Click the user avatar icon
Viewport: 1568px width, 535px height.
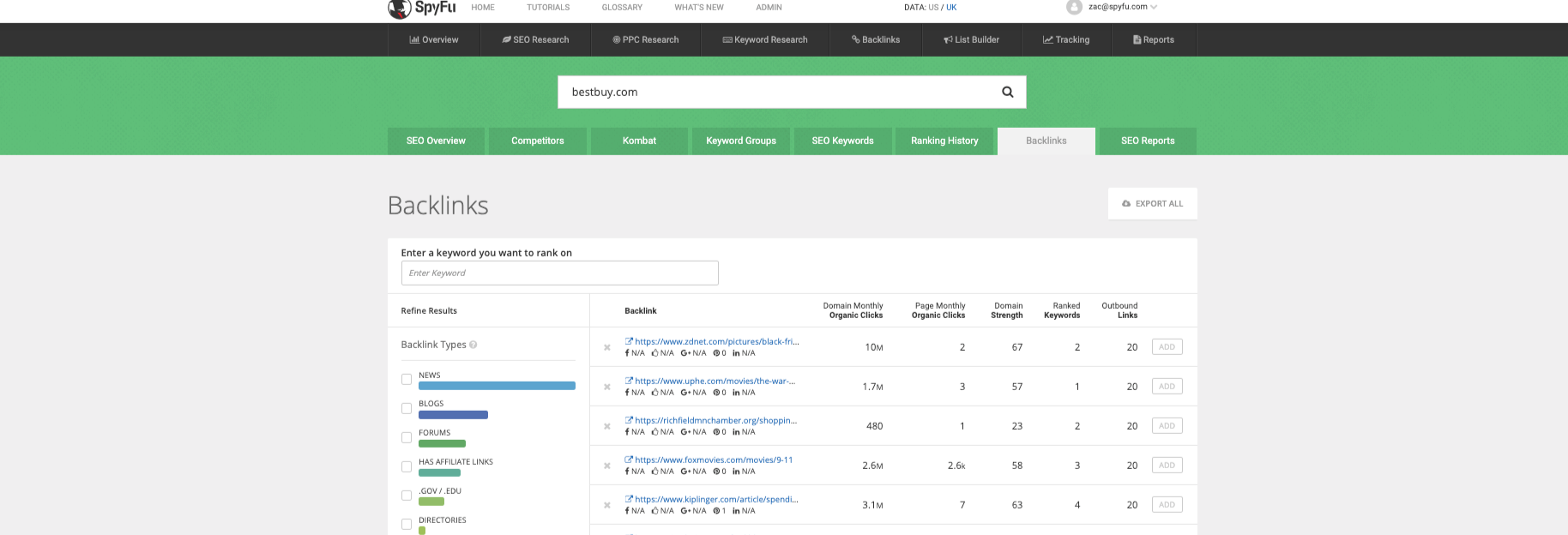(1074, 7)
